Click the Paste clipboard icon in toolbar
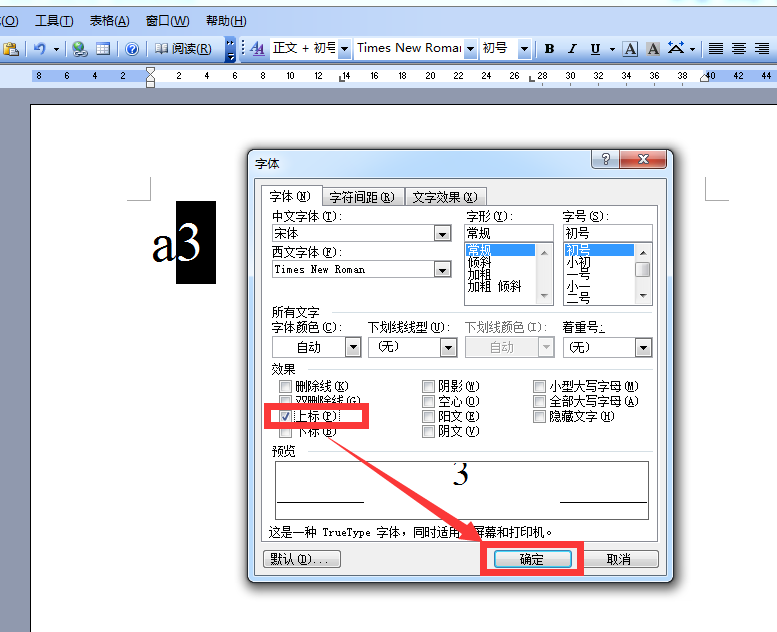 10,49
